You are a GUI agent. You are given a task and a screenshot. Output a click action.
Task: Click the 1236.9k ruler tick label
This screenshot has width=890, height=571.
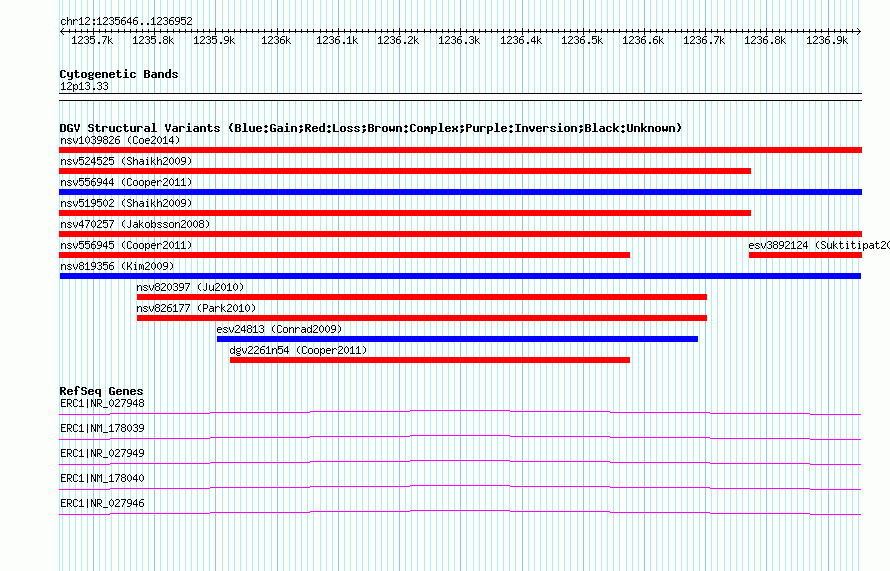coord(827,40)
